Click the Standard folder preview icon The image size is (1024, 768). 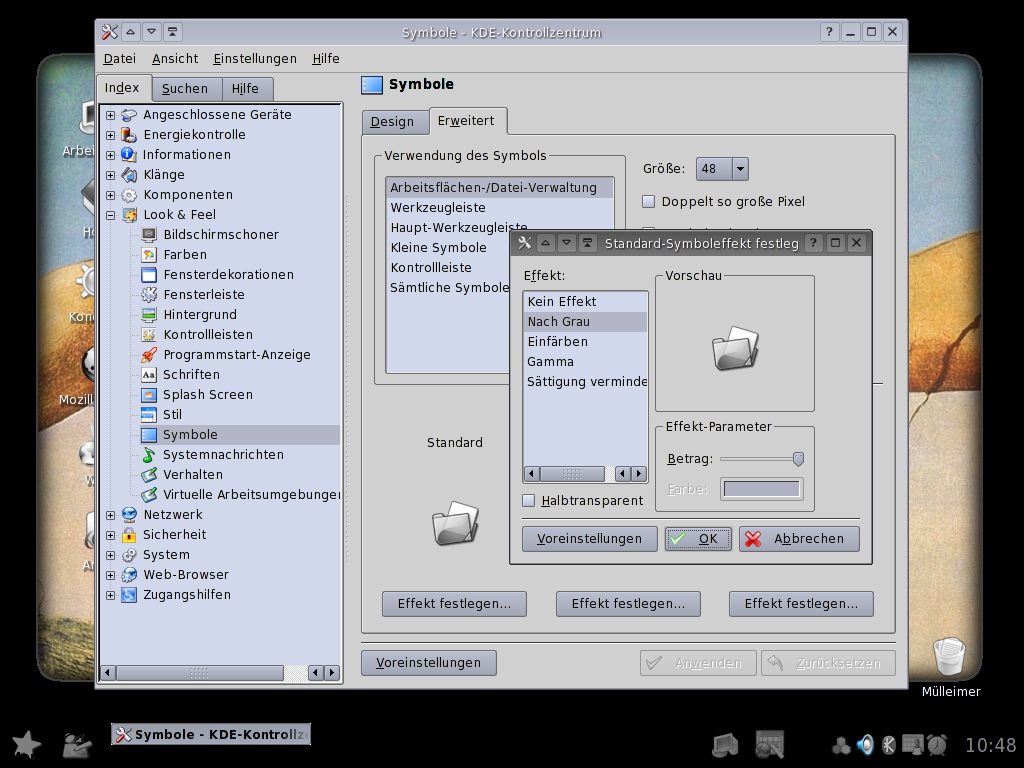(x=455, y=522)
